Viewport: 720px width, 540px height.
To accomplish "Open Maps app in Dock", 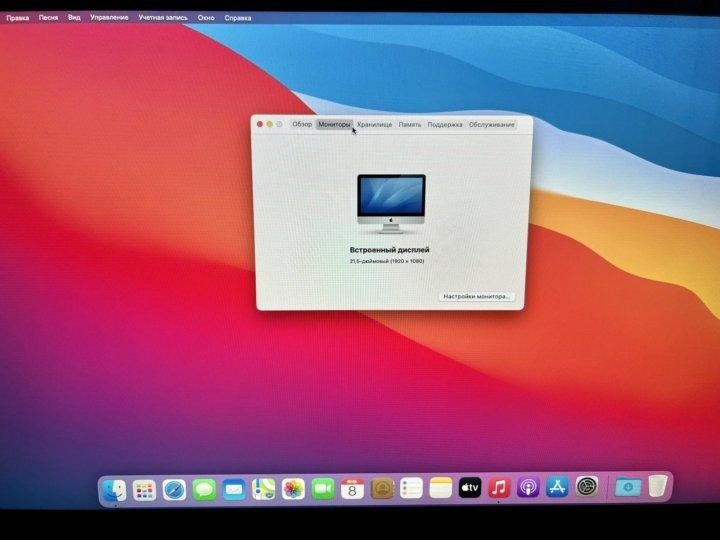I will tap(264, 489).
